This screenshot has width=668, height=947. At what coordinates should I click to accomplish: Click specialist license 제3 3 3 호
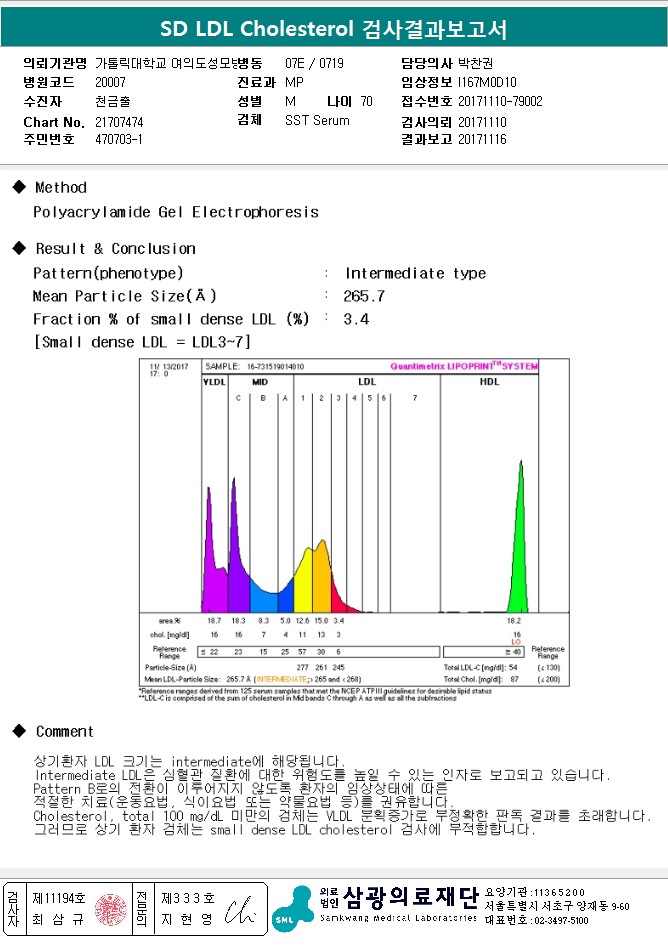188,898
